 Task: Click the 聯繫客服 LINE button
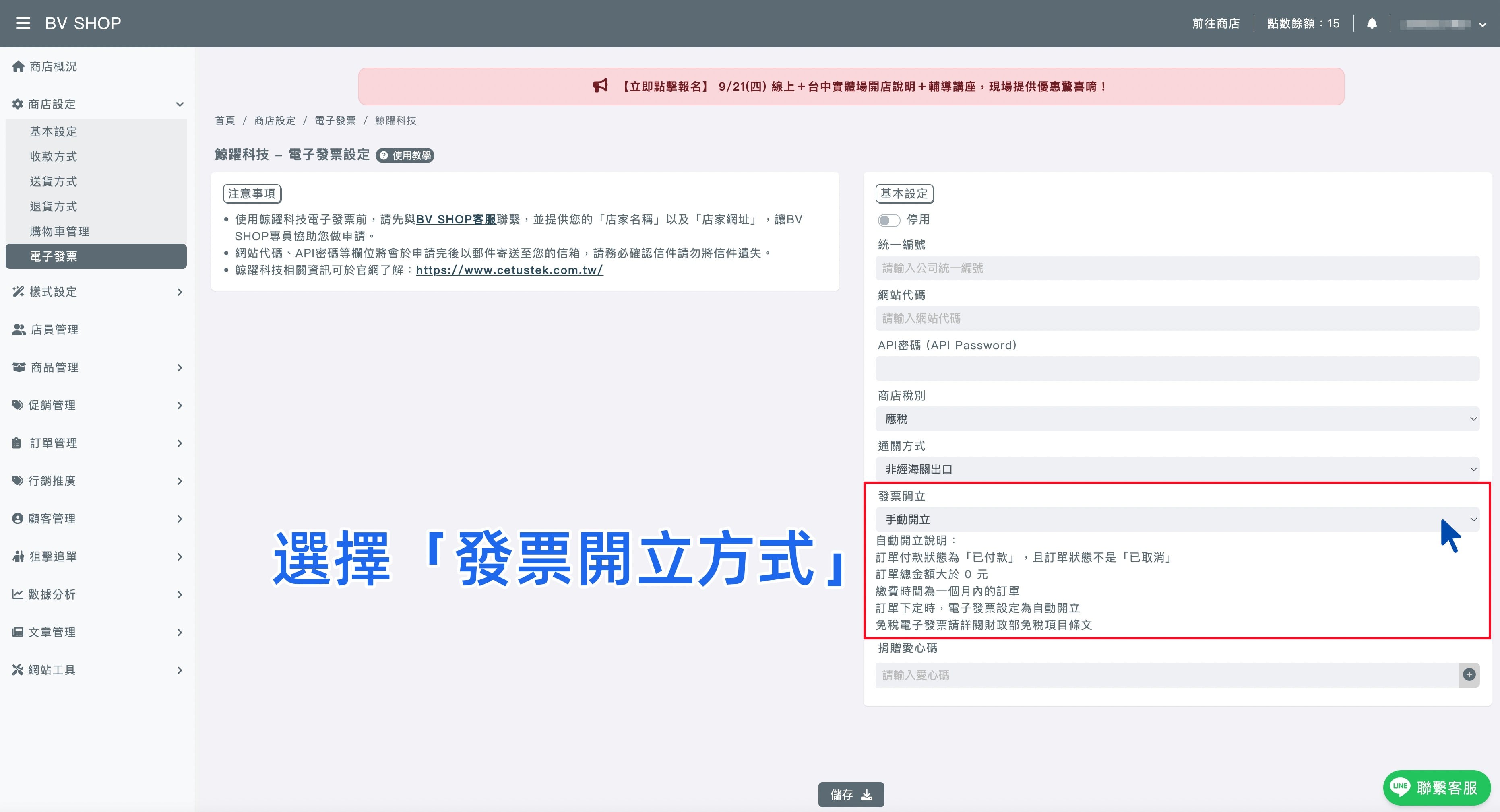[x=1436, y=787]
